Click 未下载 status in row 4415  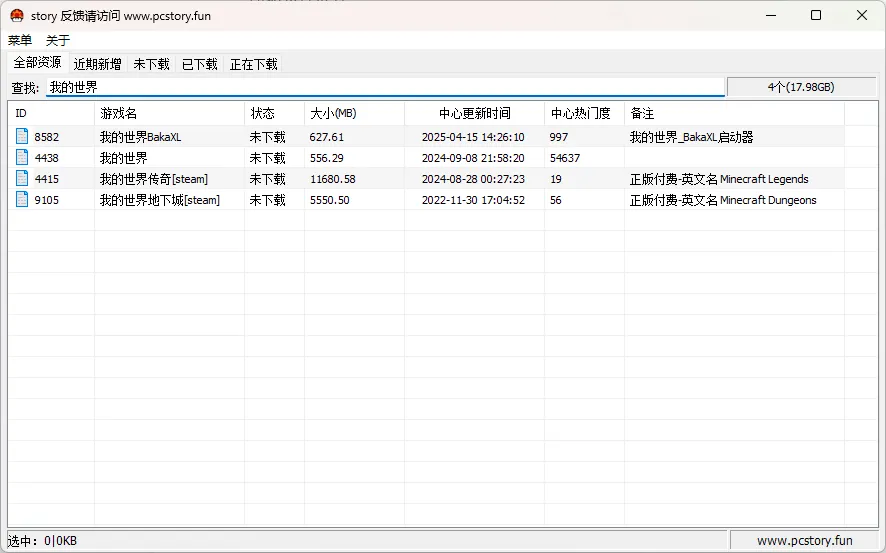(267, 179)
